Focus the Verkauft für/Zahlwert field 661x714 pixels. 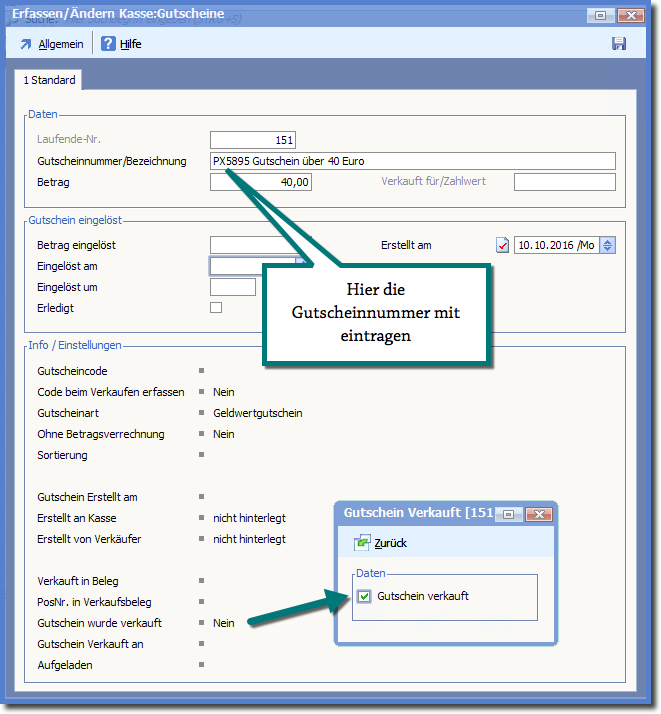click(x=564, y=182)
